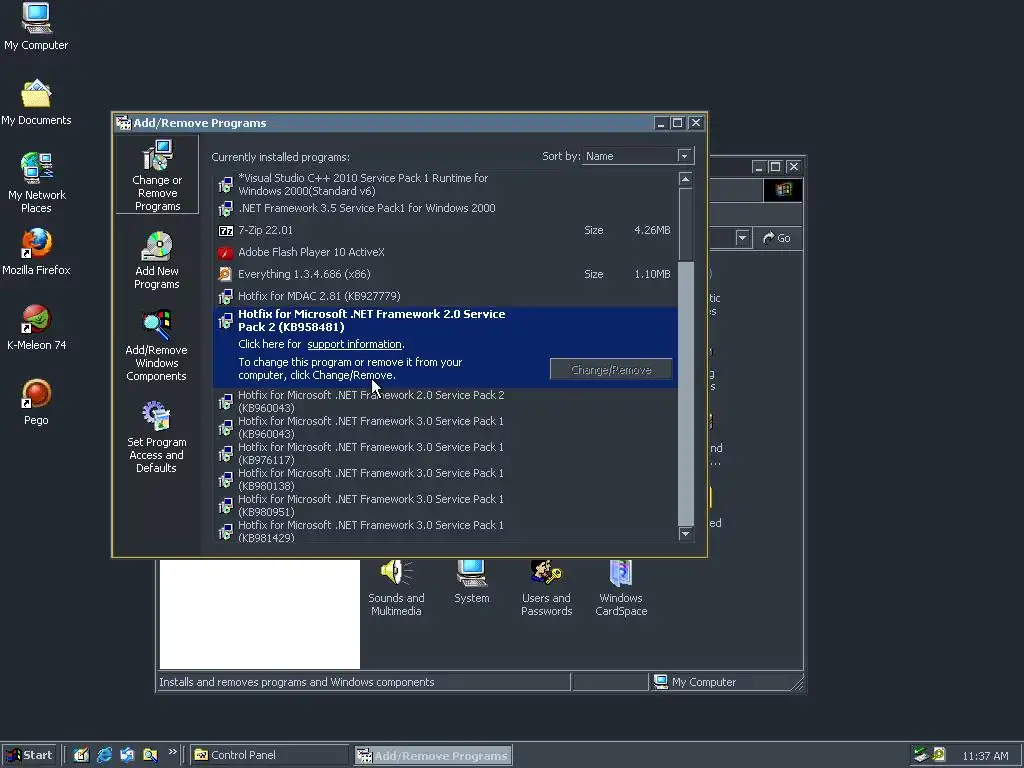Switch to Control Panel taskbar button
The height and width of the screenshot is (768, 1024).
point(270,755)
